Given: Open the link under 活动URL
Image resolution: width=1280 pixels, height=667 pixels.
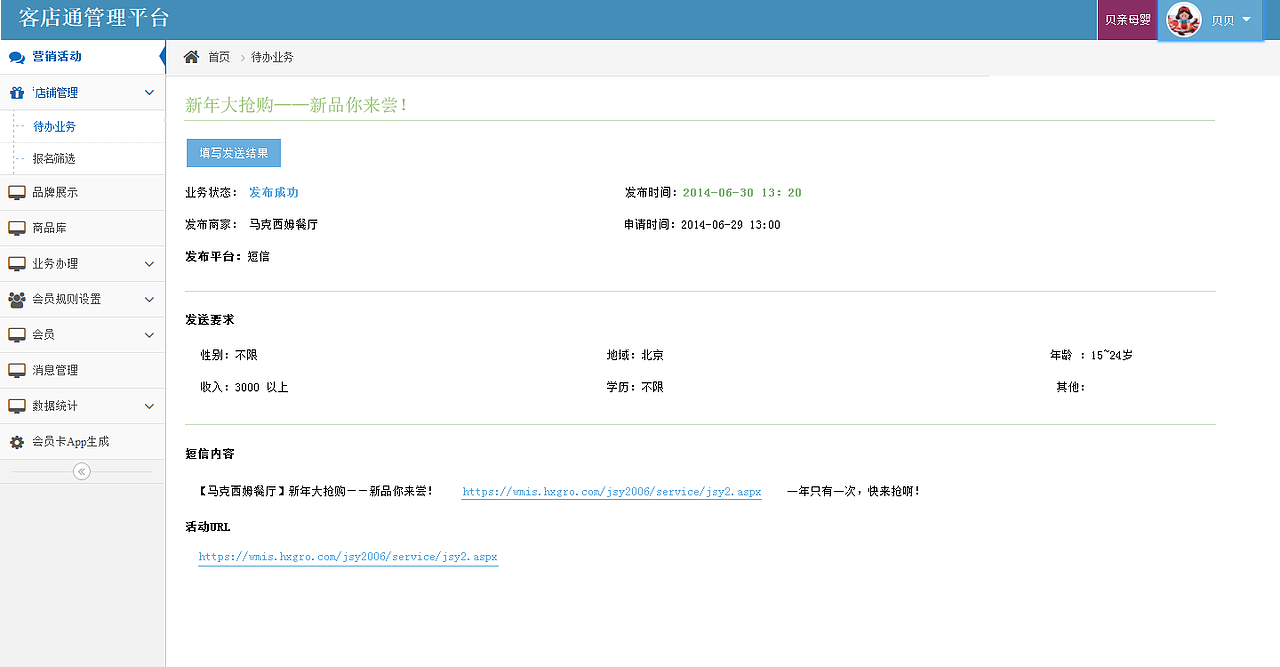Looking at the screenshot, I should pyautogui.click(x=348, y=557).
